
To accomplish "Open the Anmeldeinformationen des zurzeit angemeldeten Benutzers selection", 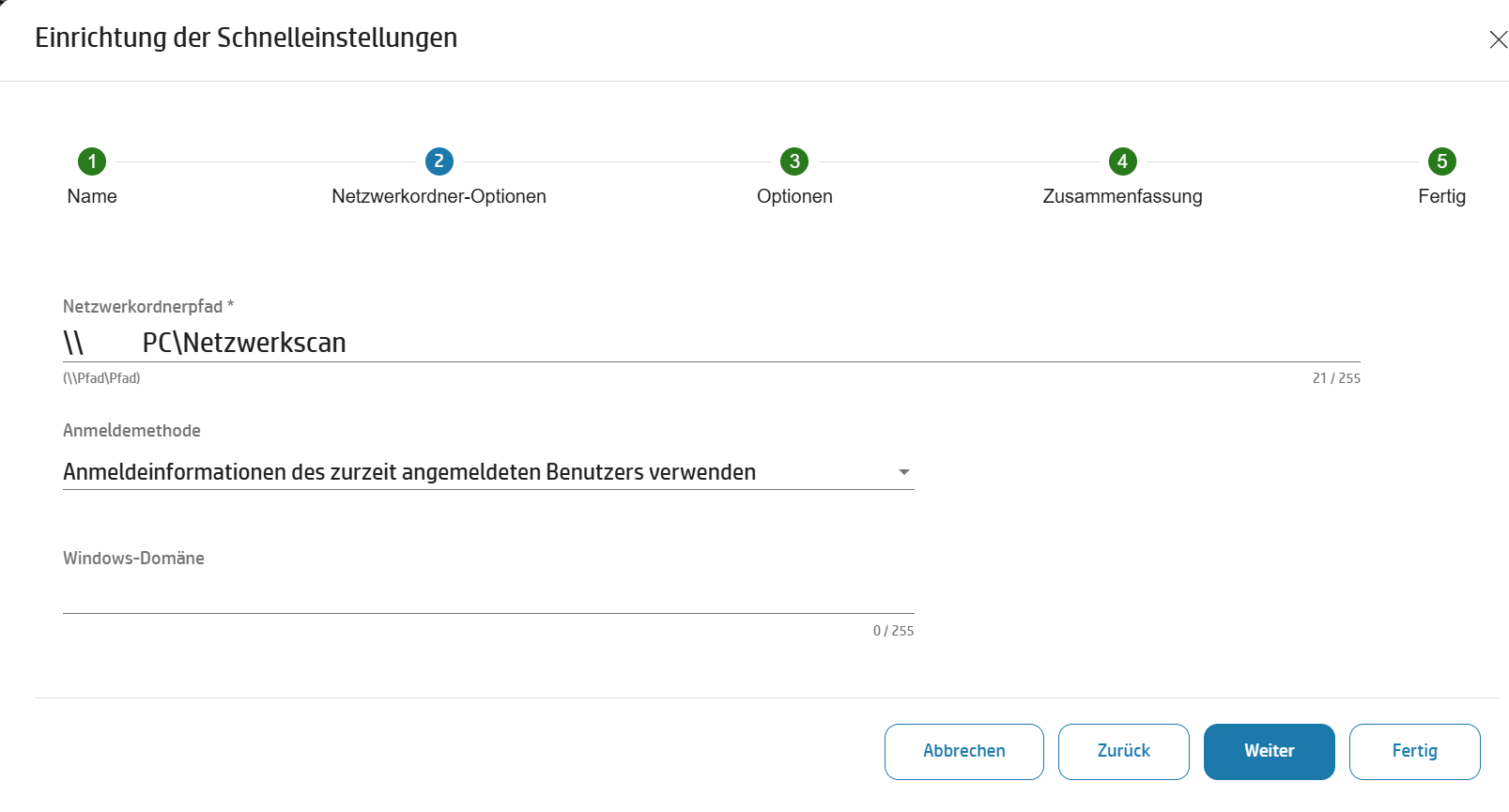I will (x=409, y=472).
